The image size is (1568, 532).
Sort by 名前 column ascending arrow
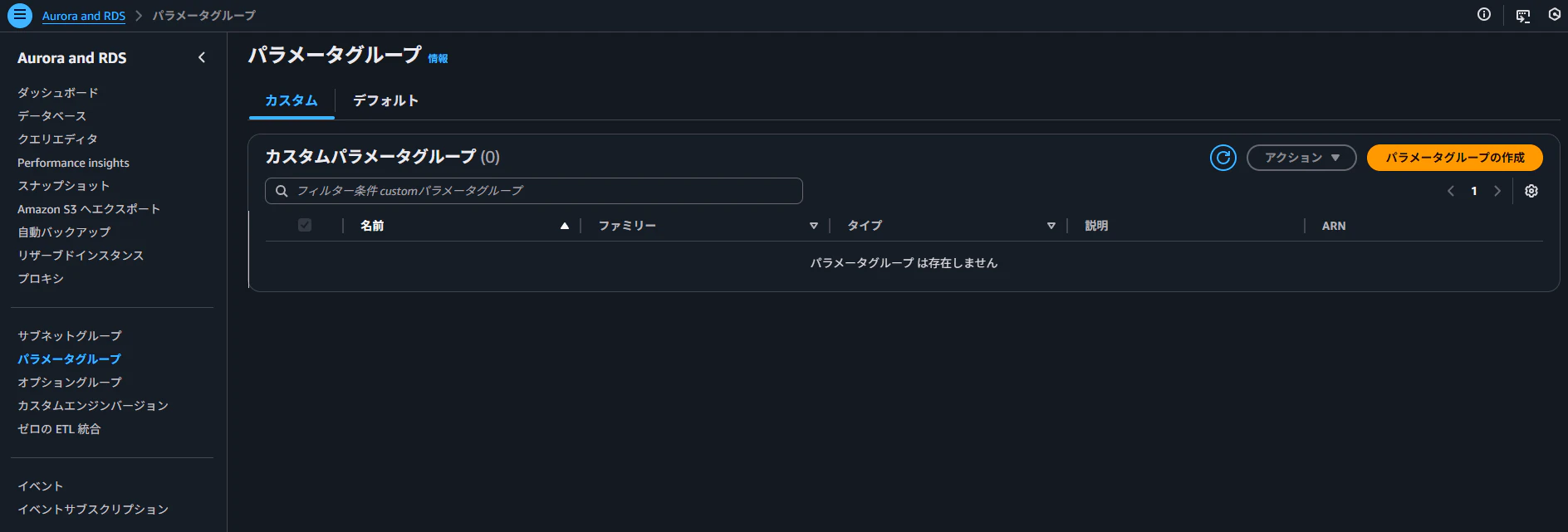pyautogui.click(x=565, y=226)
